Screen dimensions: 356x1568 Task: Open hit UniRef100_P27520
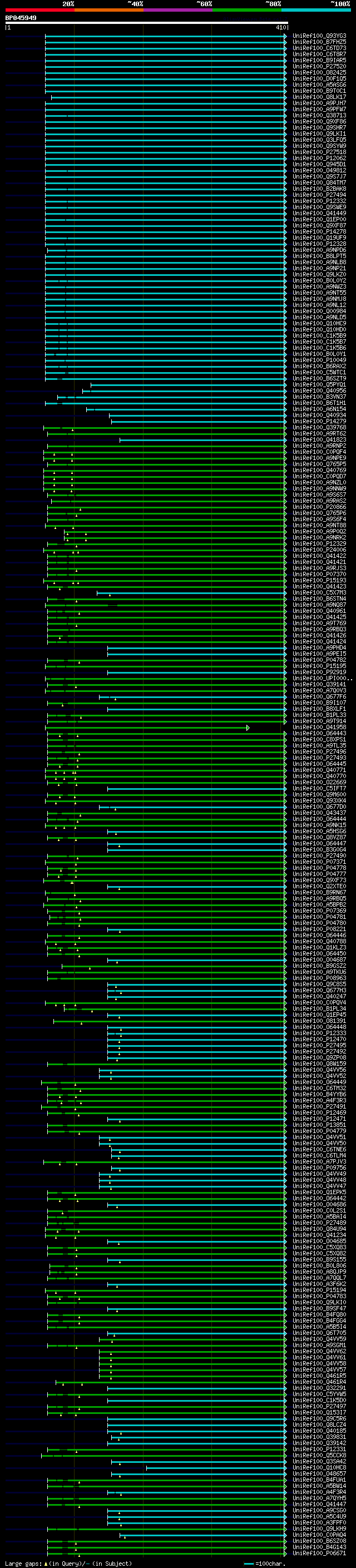click(319, 66)
